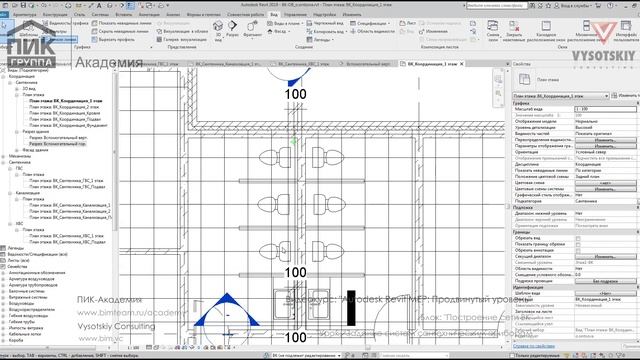
Task: Click the plan view type icon in Properties
Action: [524, 79]
